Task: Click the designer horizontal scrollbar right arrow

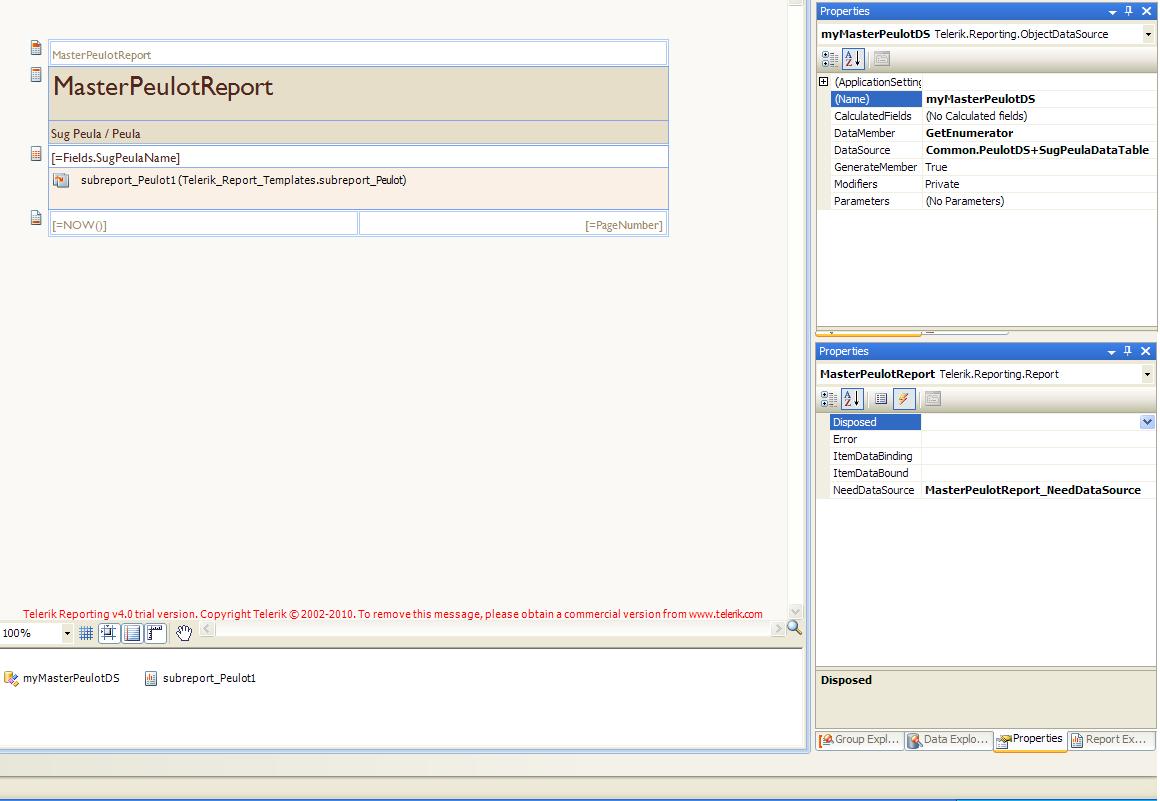Action: click(x=777, y=629)
